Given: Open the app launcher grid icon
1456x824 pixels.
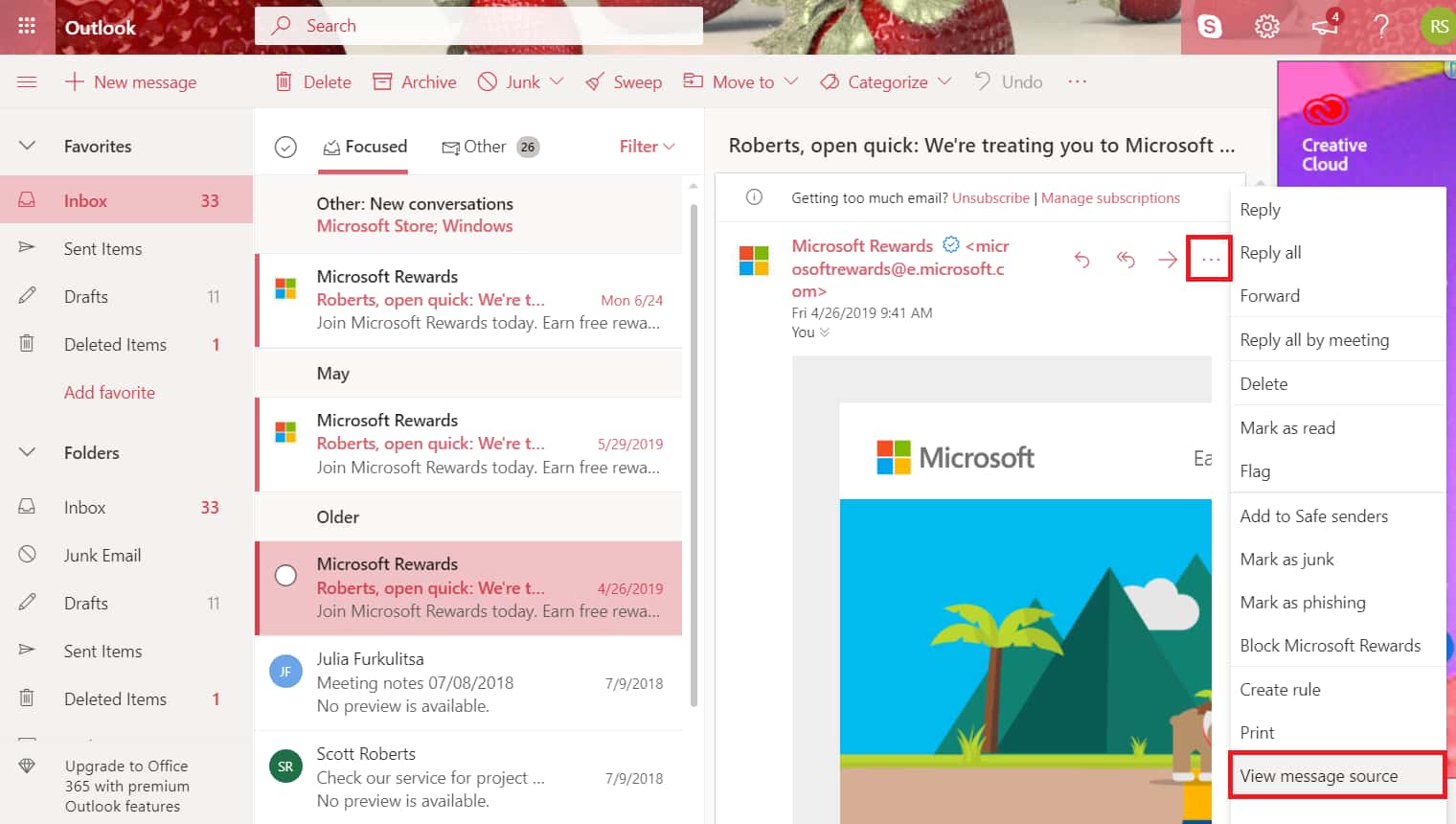Looking at the screenshot, I should click(x=27, y=26).
